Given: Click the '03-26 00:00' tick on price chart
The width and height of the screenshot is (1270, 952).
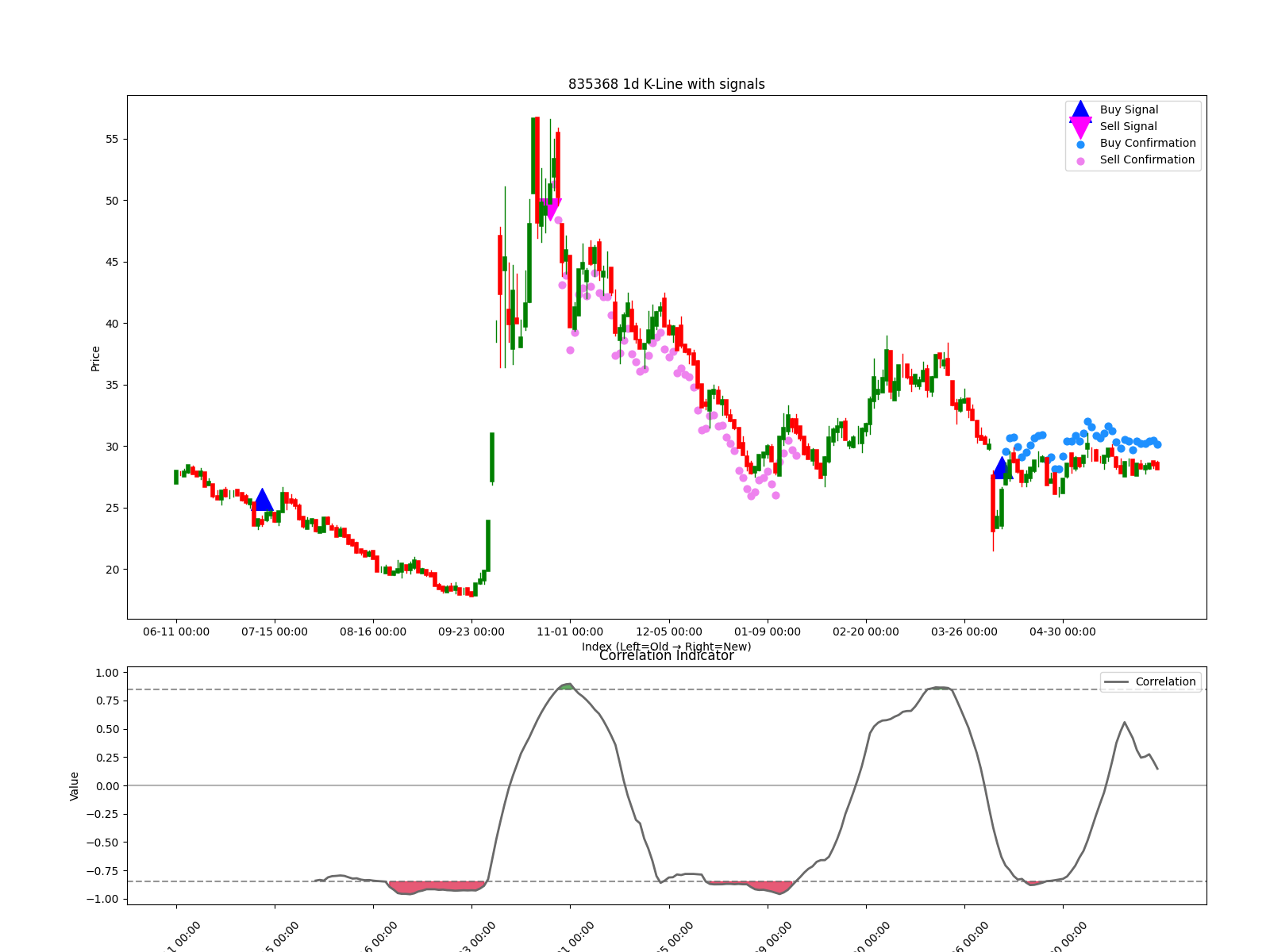Looking at the screenshot, I should [x=964, y=631].
